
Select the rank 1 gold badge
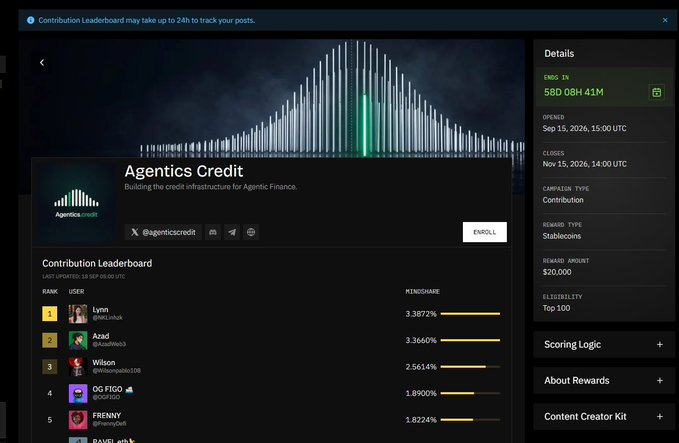[50, 314]
